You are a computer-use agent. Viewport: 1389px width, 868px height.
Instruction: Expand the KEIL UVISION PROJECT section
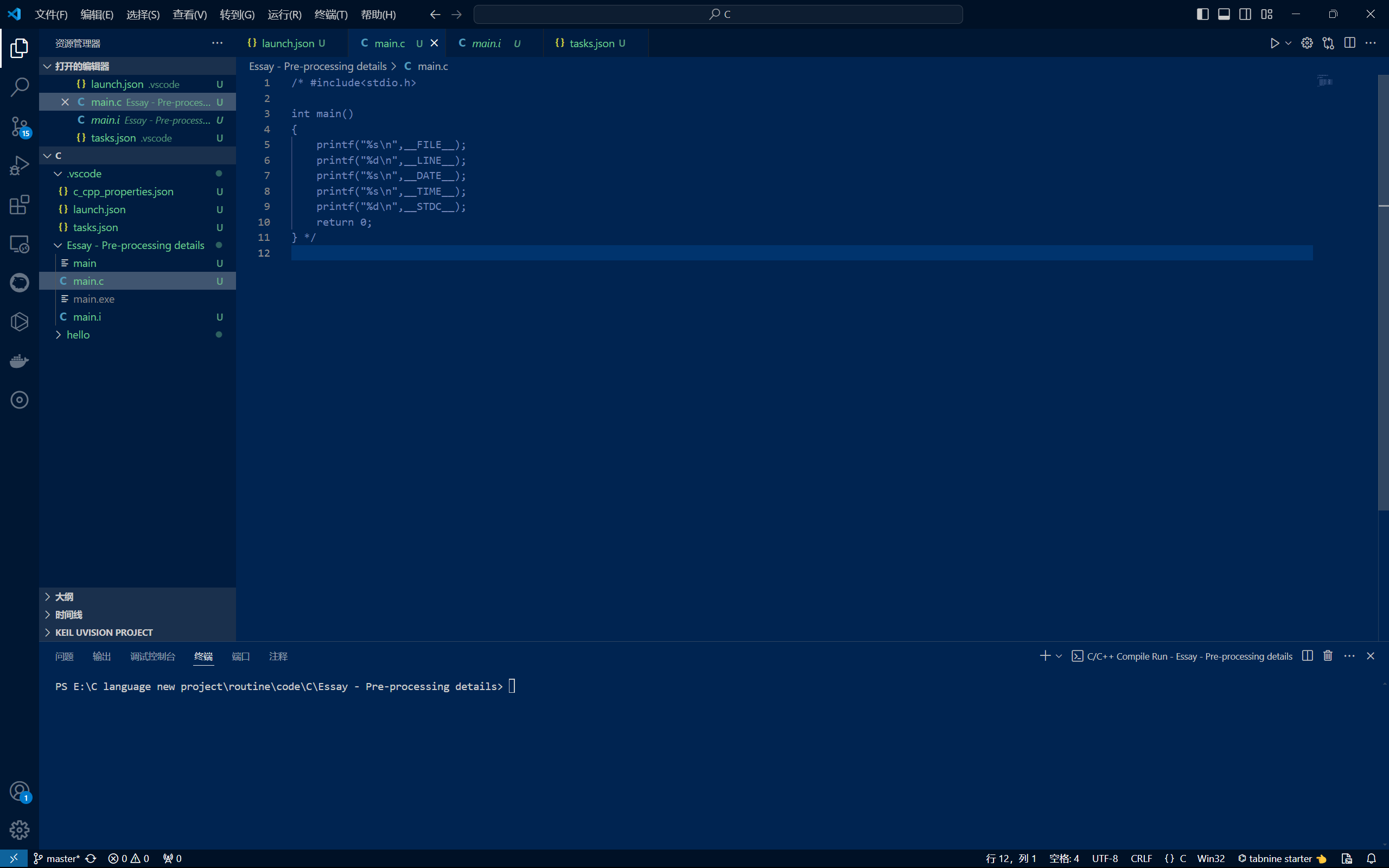(x=137, y=632)
